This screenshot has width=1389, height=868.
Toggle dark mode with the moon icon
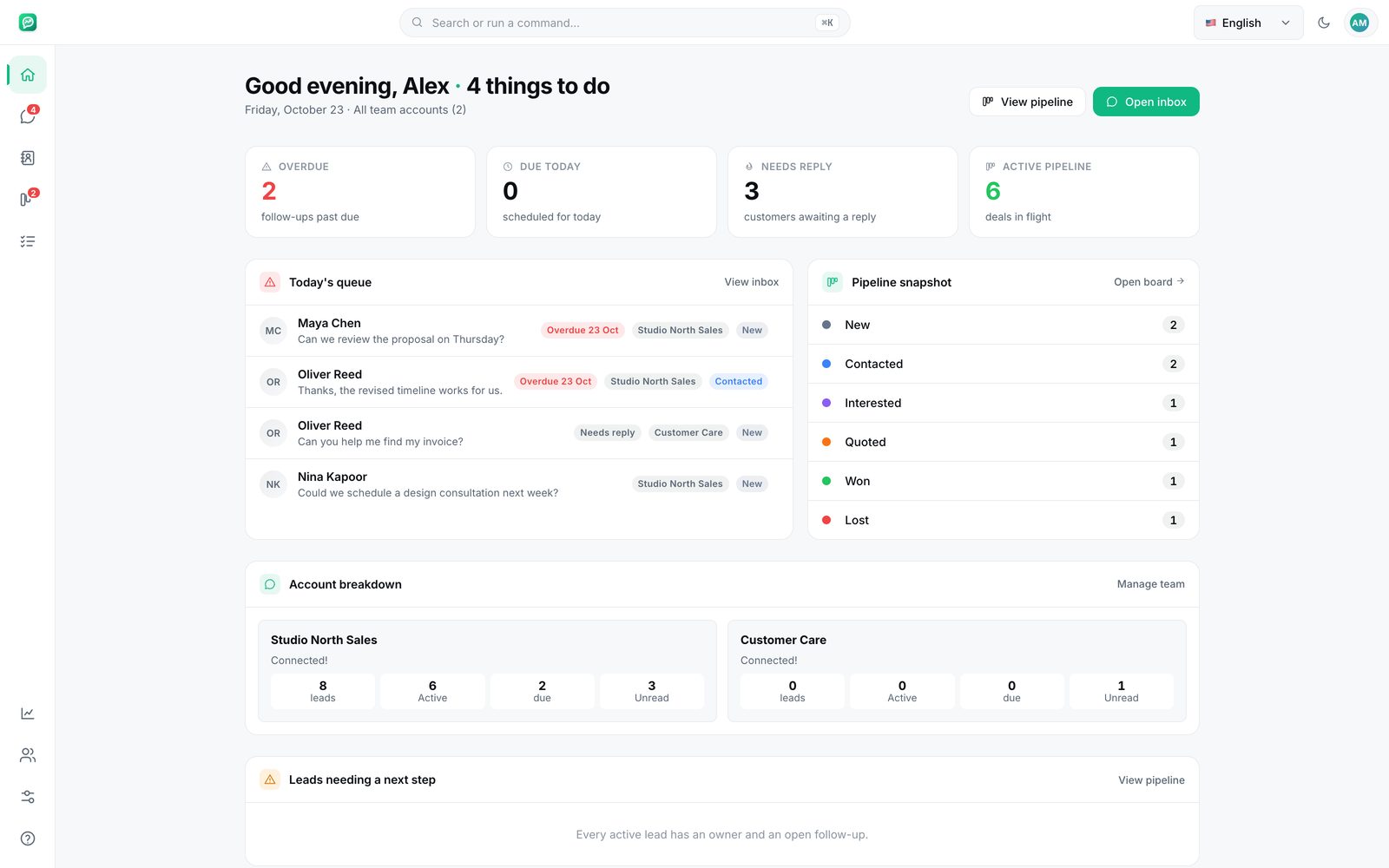(x=1324, y=23)
